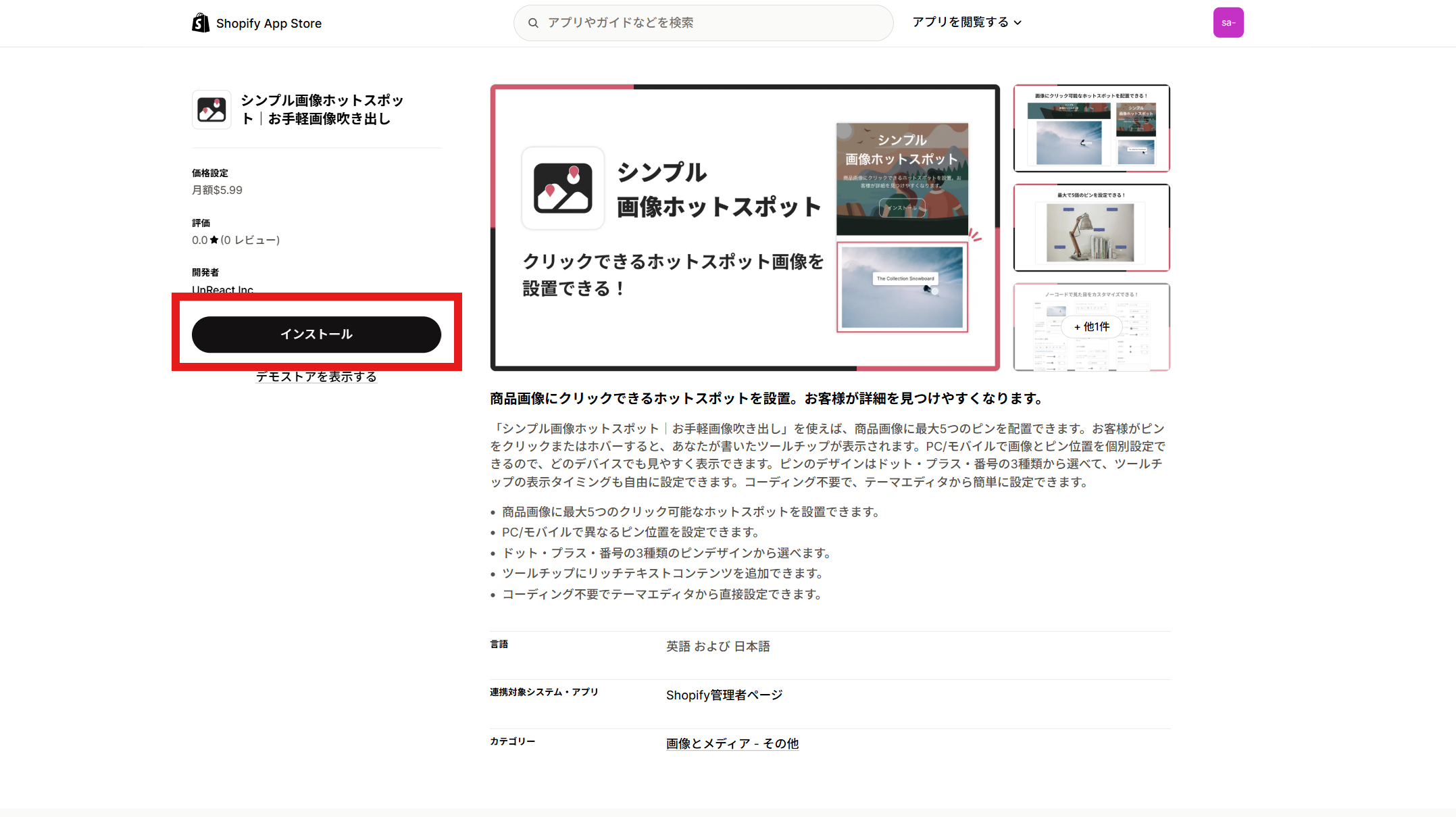
Task: Click the Shopify bag logo icon
Action: (200, 22)
